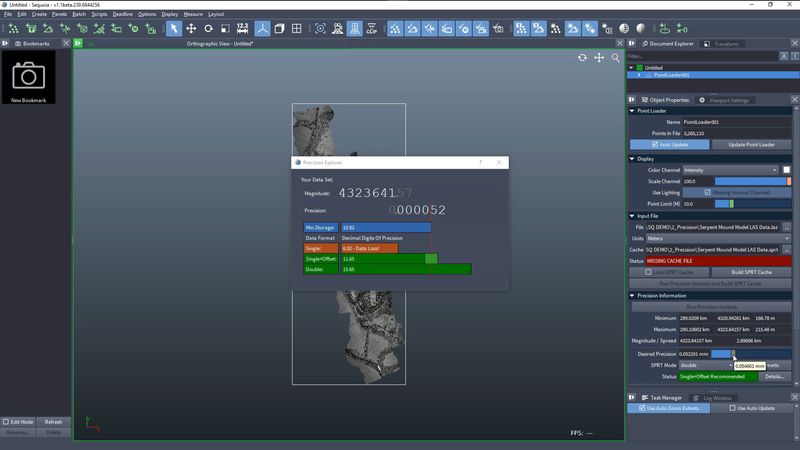Click the orbit view icon in viewport
Viewport: 800px width, 450px height.
[582, 58]
